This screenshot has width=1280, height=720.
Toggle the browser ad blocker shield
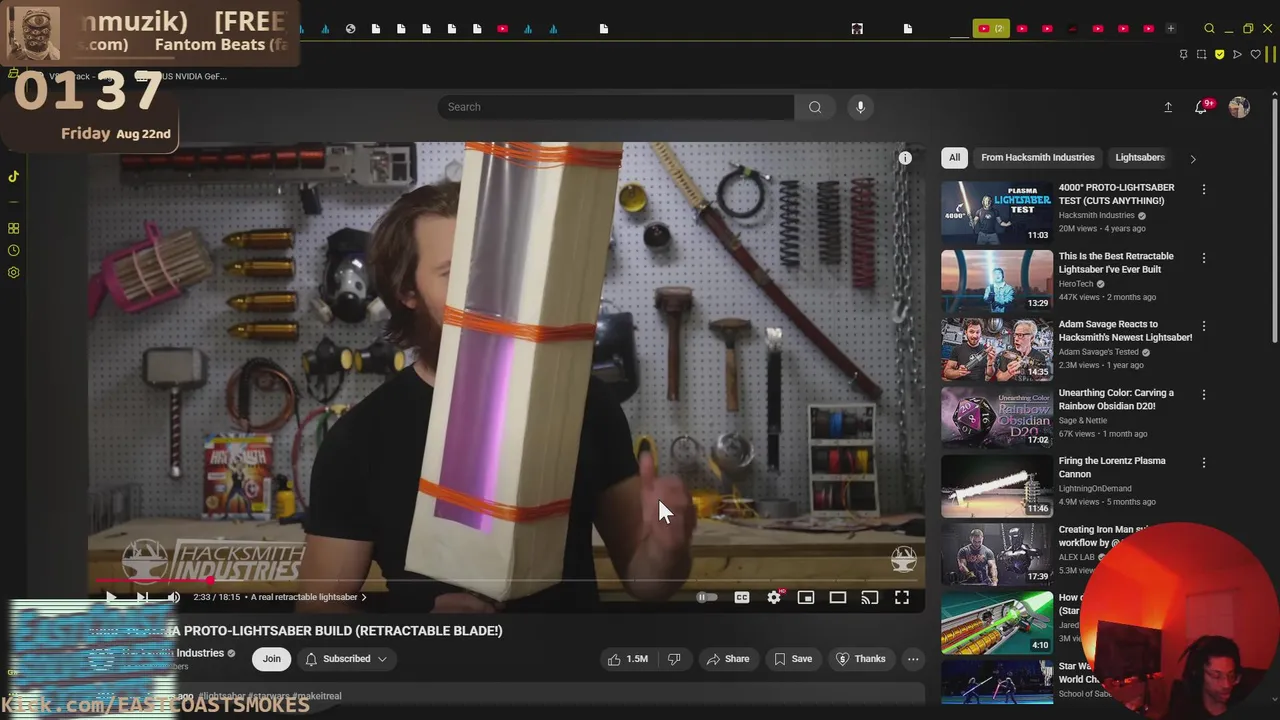click(x=1219, y=55)
